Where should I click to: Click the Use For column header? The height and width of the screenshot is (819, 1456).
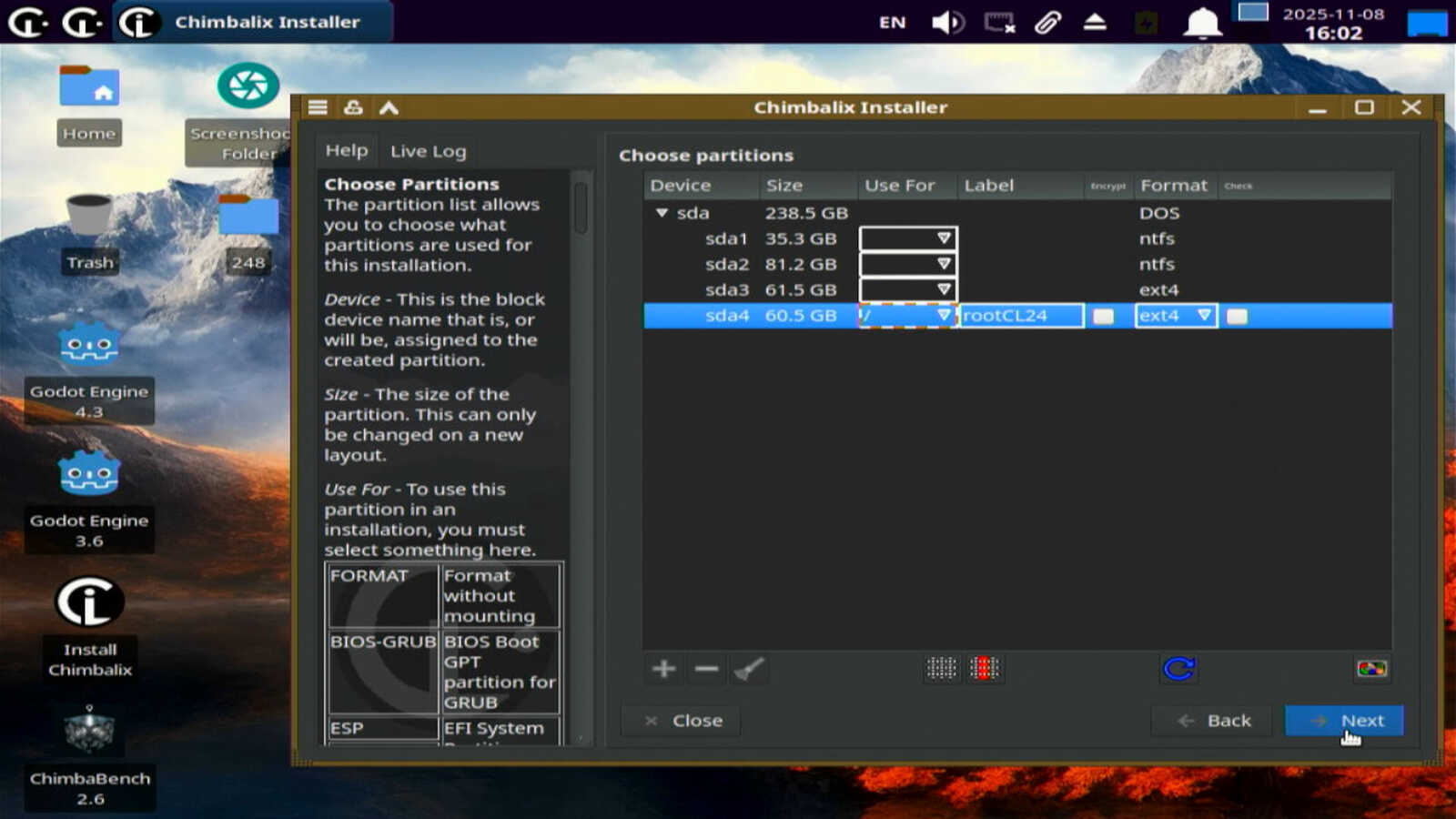pyautogui.click(x=907, y=186)
